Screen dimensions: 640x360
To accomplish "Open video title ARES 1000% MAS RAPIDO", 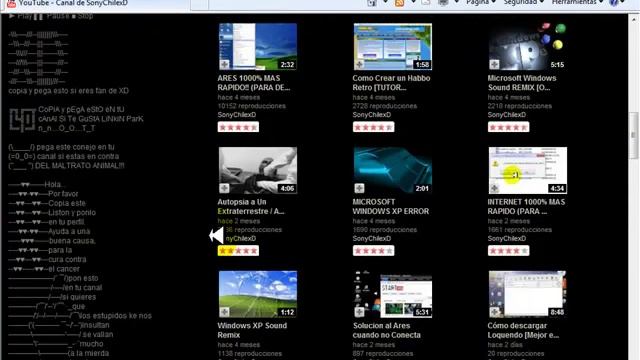I will [x=253, y=83].
